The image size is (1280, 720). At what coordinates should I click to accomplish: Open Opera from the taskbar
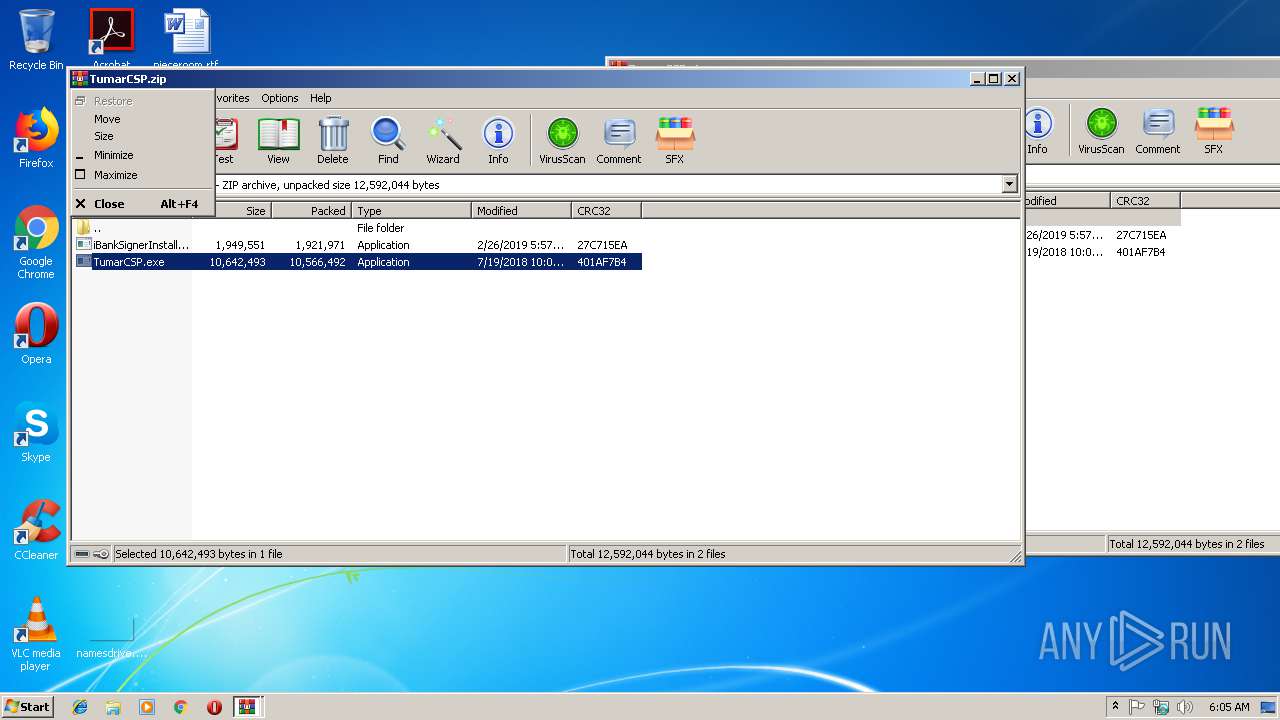214,707
